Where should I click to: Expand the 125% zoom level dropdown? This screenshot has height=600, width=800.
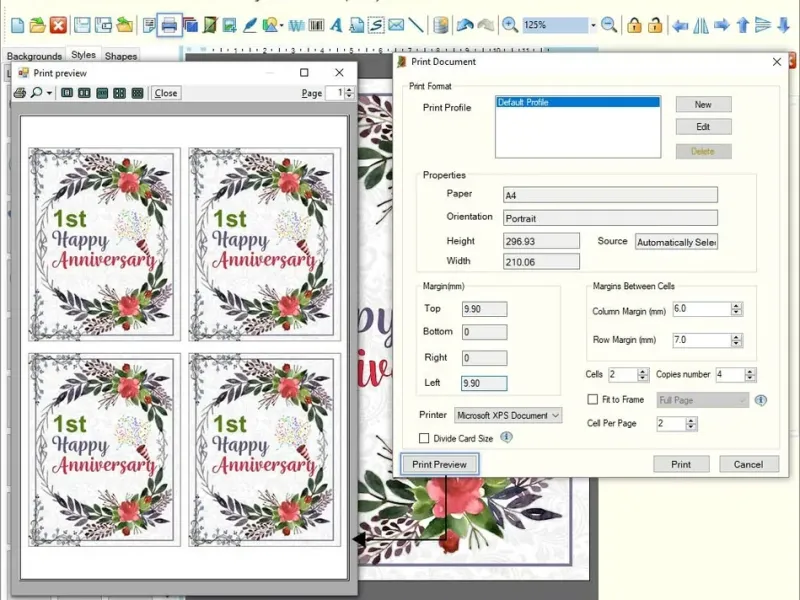point(592,25)
